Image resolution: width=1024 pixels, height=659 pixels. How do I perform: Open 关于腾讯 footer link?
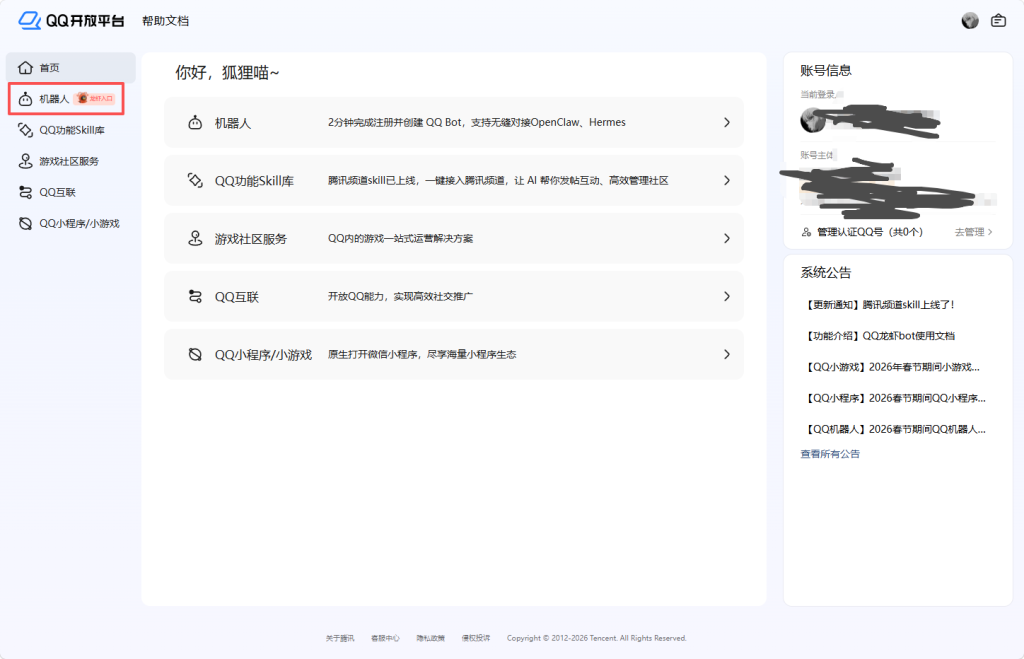pyautogui.click(x=340, y=638)
